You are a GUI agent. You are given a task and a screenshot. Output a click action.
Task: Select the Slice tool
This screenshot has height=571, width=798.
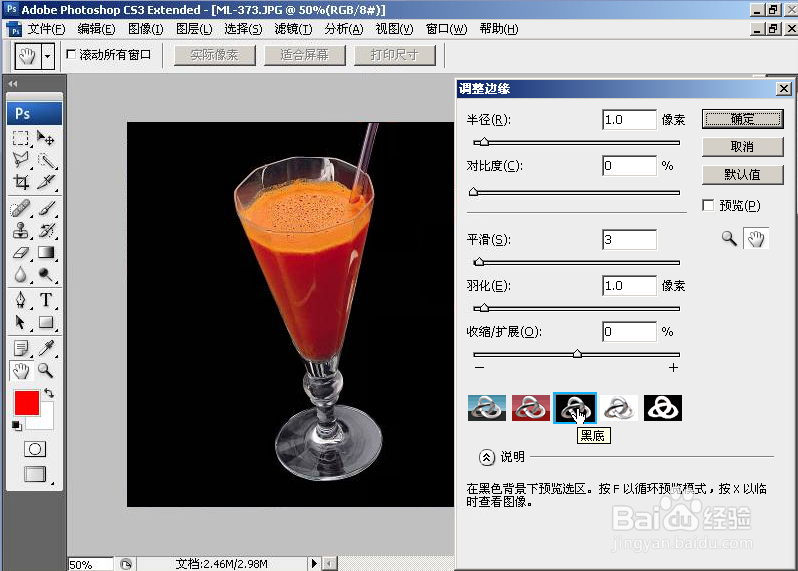(x=46, y=182)
